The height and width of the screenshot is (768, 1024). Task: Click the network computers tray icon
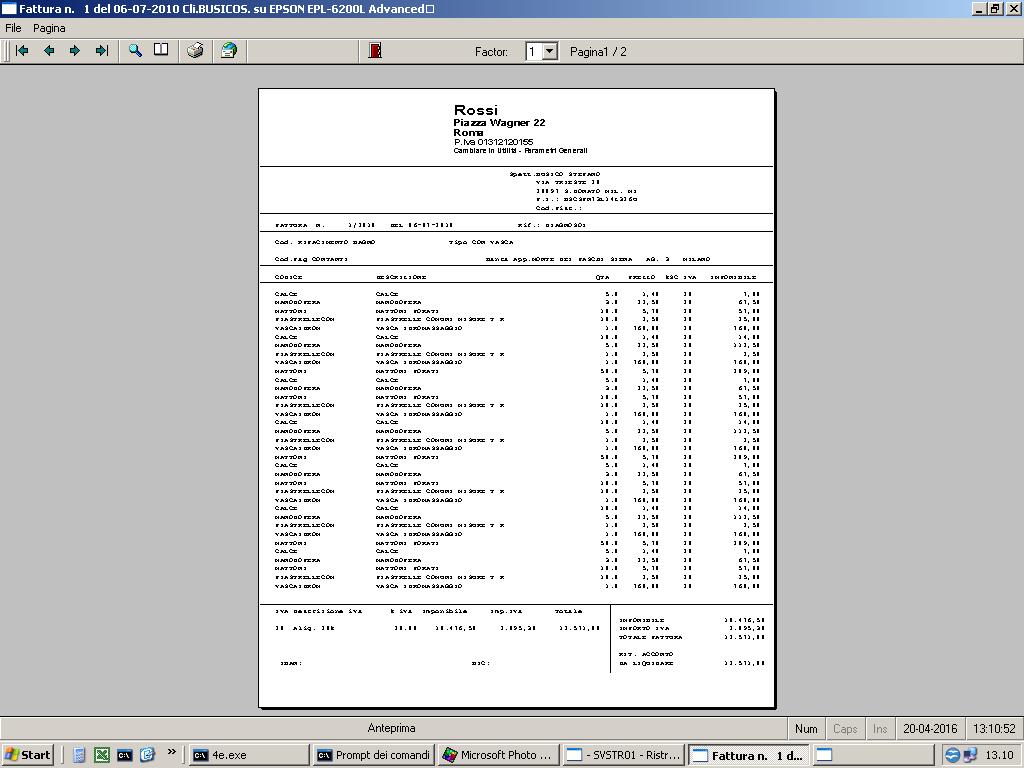[x=970, y=755]
